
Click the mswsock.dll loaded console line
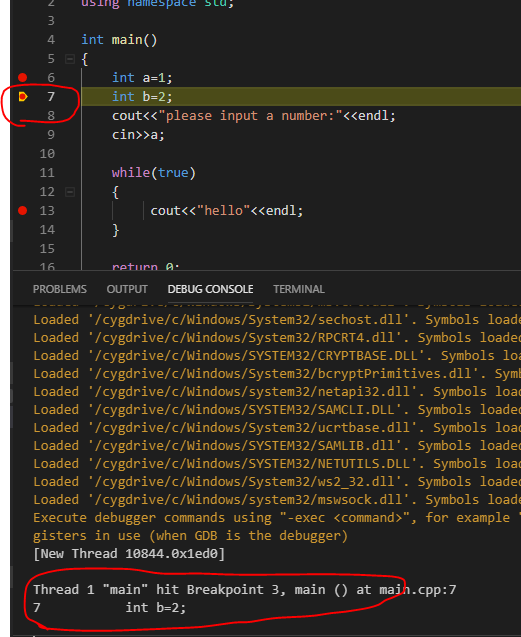(x=277, y=500)
